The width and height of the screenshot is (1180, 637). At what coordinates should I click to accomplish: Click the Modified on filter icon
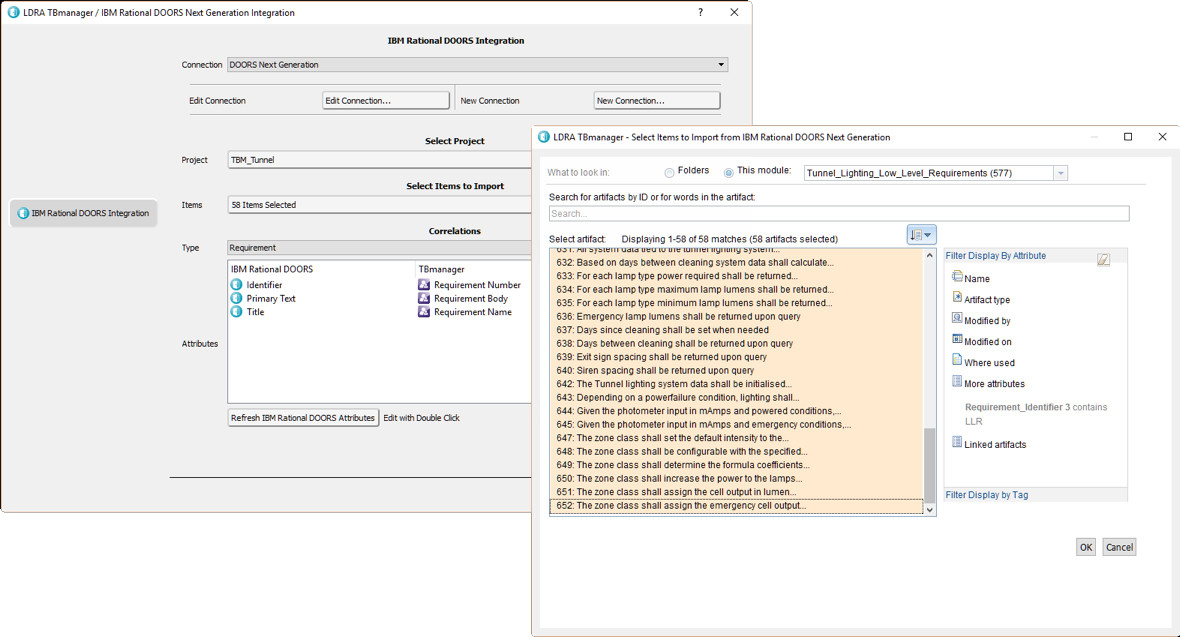point(957,340)
